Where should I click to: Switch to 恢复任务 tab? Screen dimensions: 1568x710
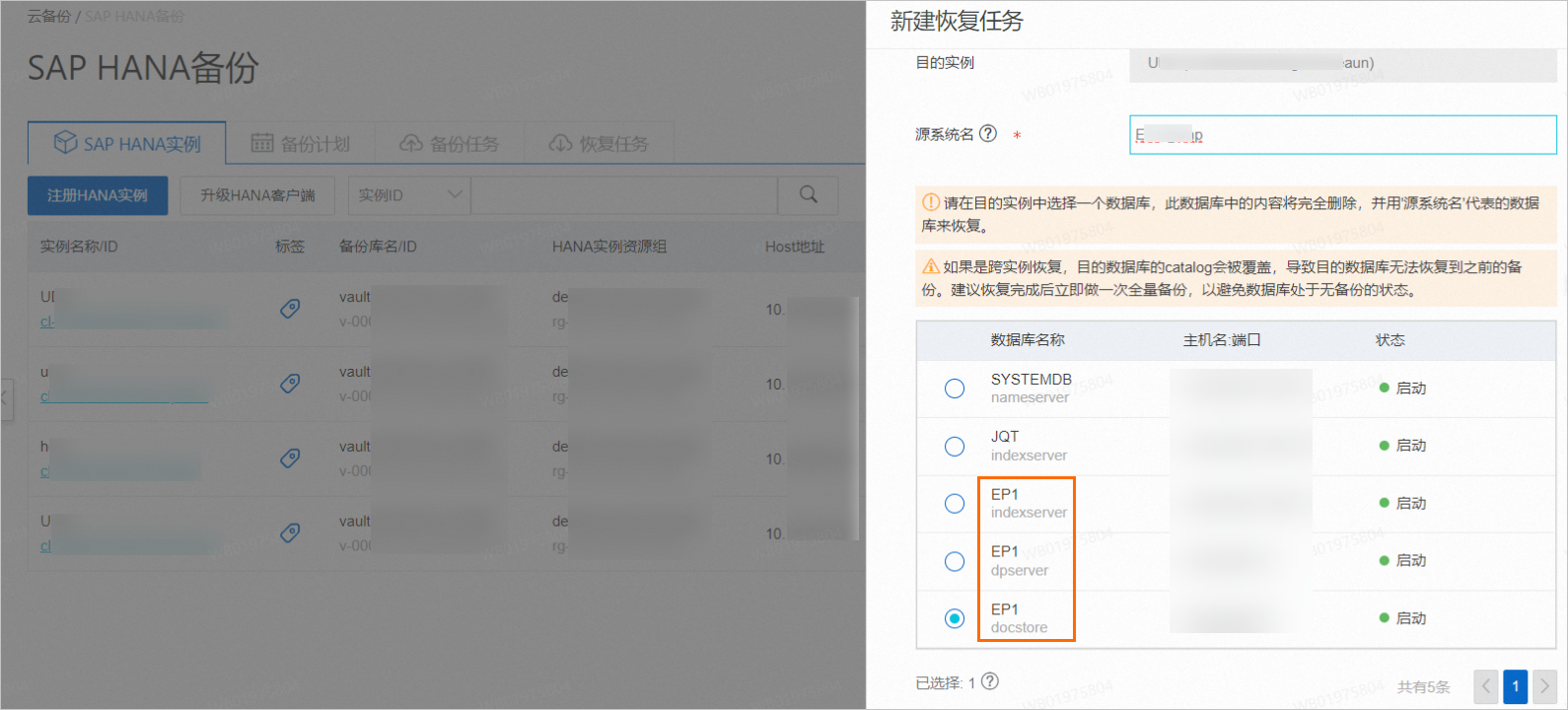tap(599, 144)
